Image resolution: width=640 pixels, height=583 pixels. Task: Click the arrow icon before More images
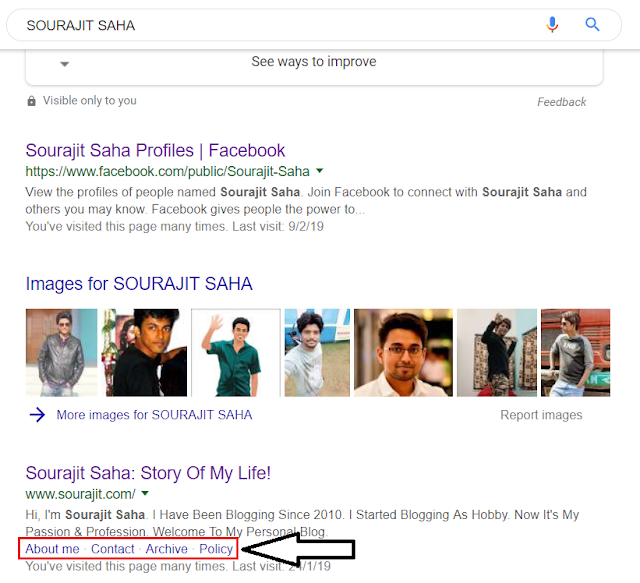pos(37,415)
